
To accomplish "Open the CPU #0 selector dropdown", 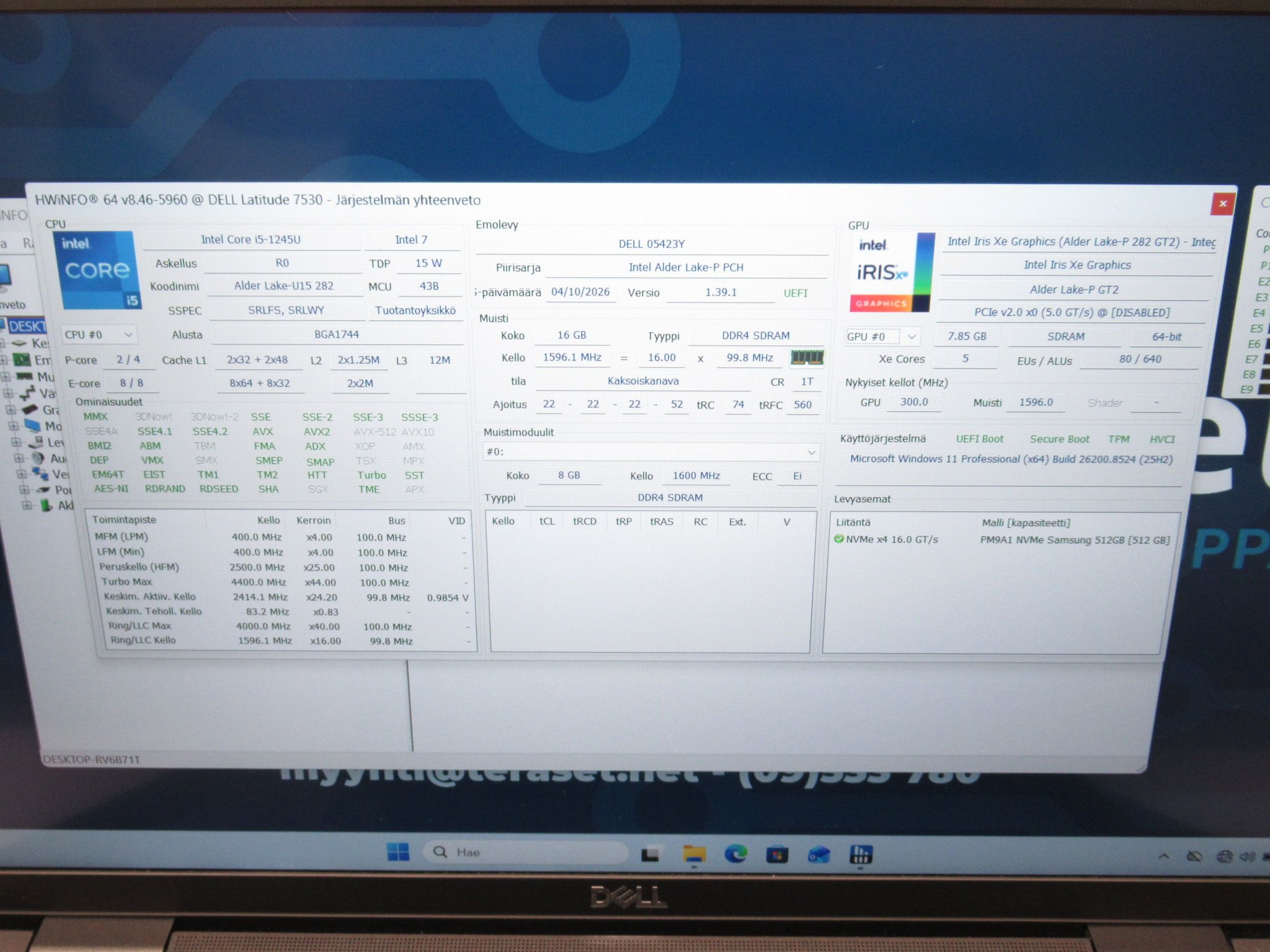I will (x=99, y=335).
